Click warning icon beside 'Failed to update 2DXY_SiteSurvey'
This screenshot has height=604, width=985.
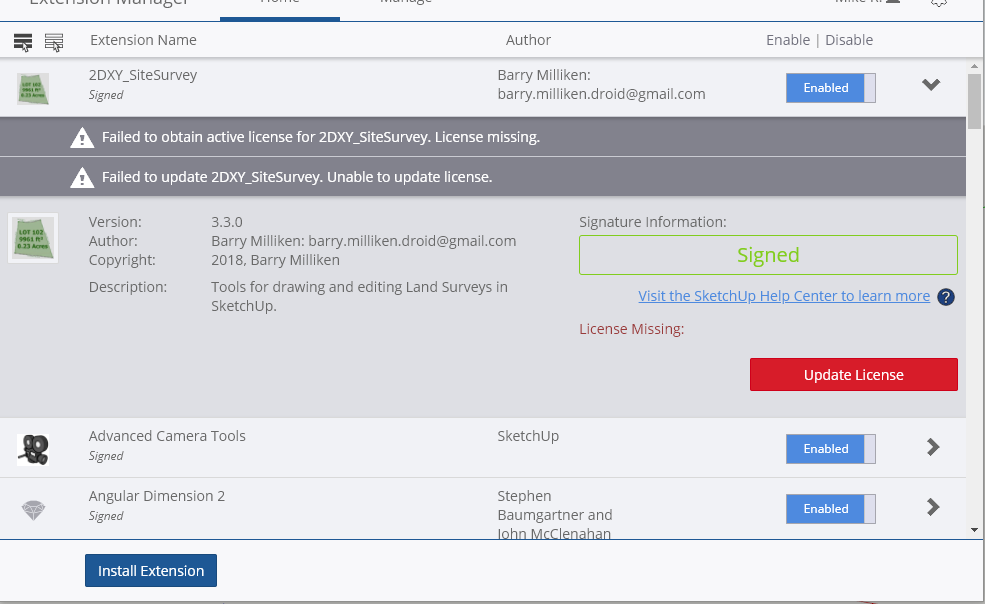click(82, 177)
